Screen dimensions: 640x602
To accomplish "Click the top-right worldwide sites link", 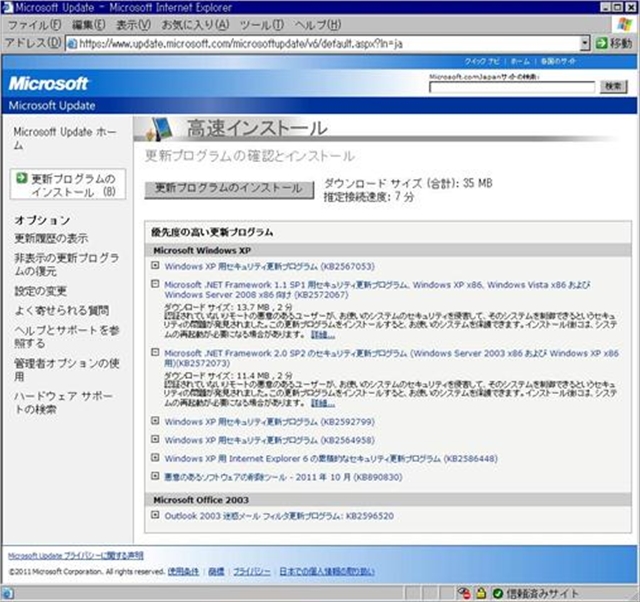I will [558, 61].
